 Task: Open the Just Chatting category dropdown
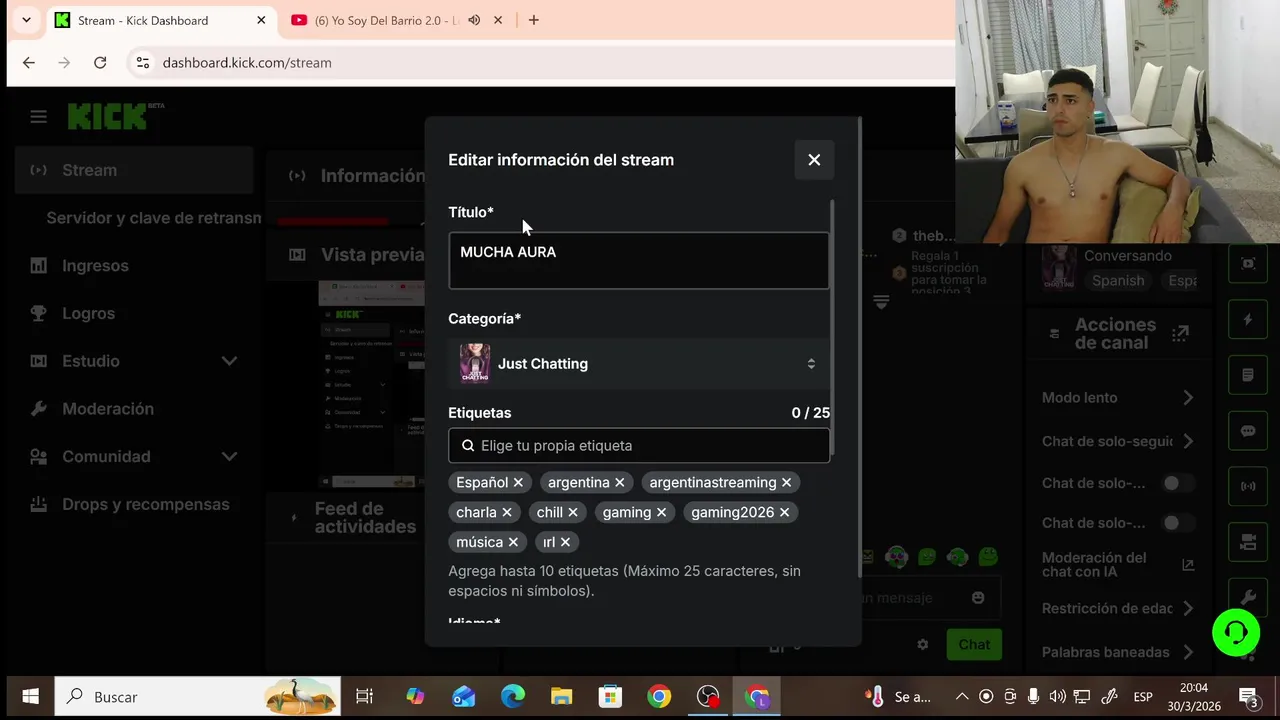click(639, 364)
